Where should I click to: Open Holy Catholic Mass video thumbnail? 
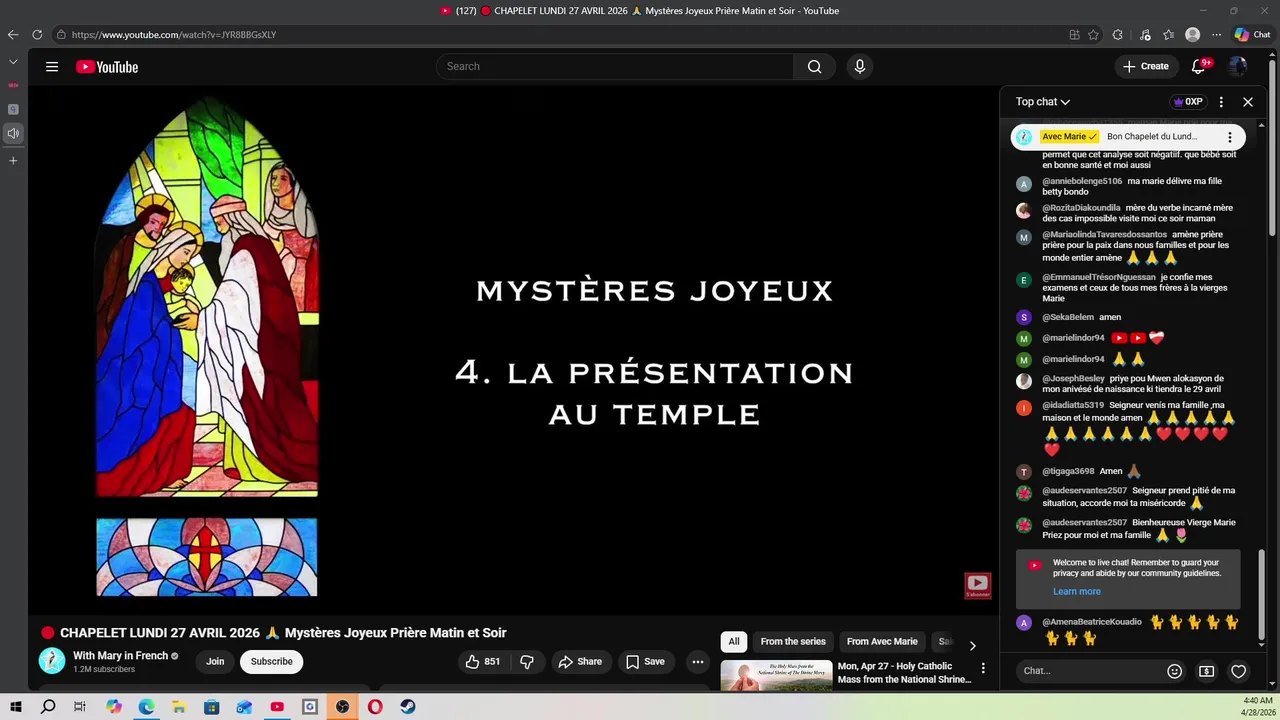[x=776, y=676]
